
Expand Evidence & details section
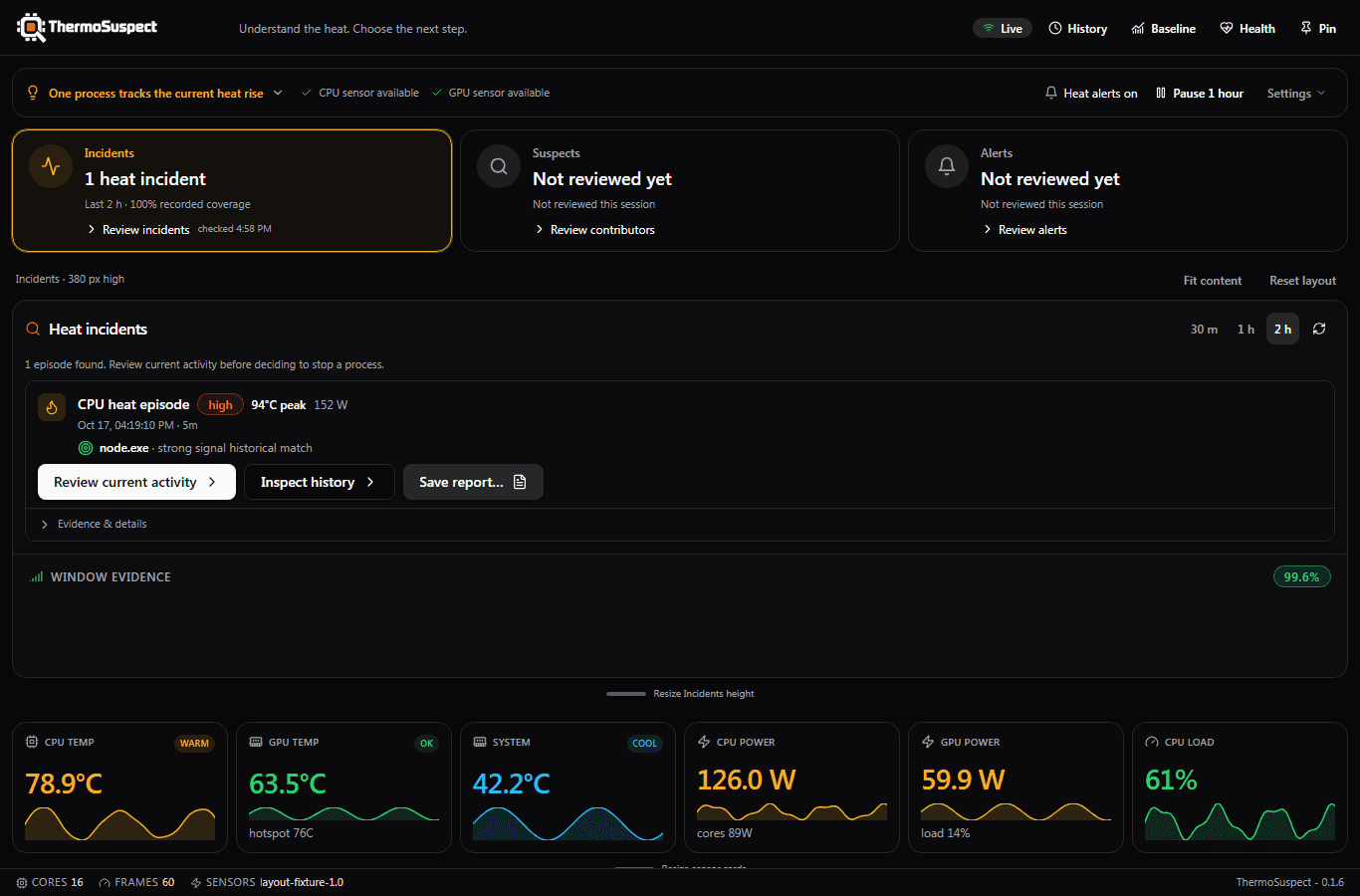click(x=94, y=524)
